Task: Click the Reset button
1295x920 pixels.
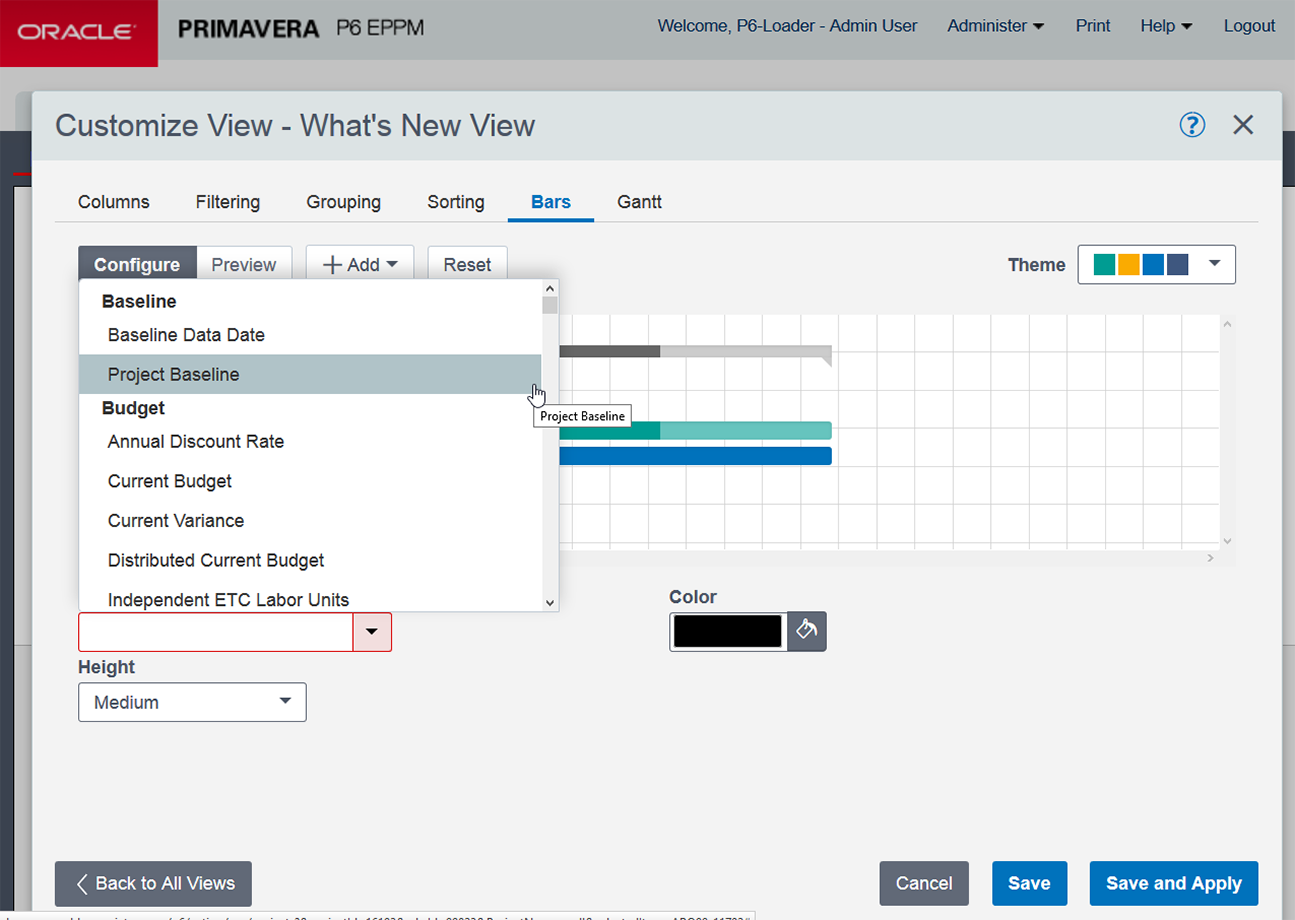Action: (x=467, y=265)
